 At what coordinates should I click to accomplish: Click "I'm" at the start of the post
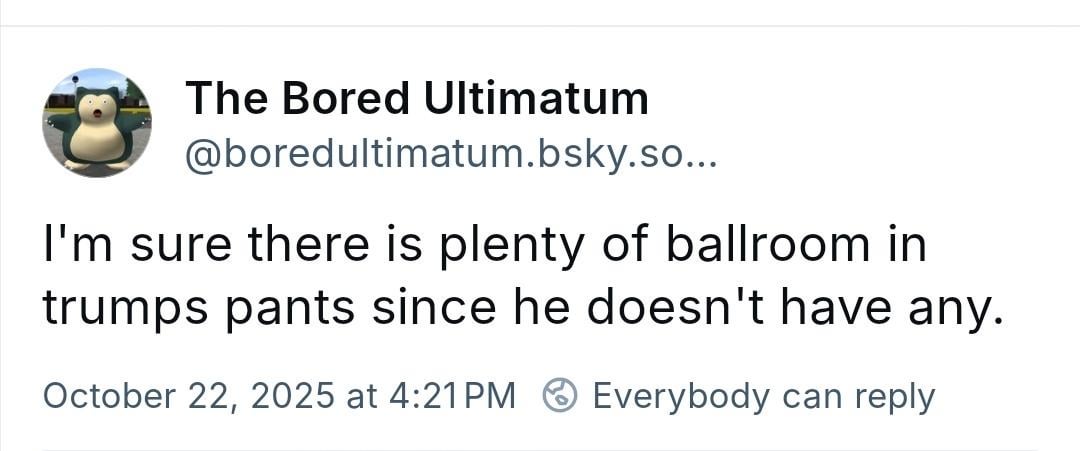click(x=71, y=246)
